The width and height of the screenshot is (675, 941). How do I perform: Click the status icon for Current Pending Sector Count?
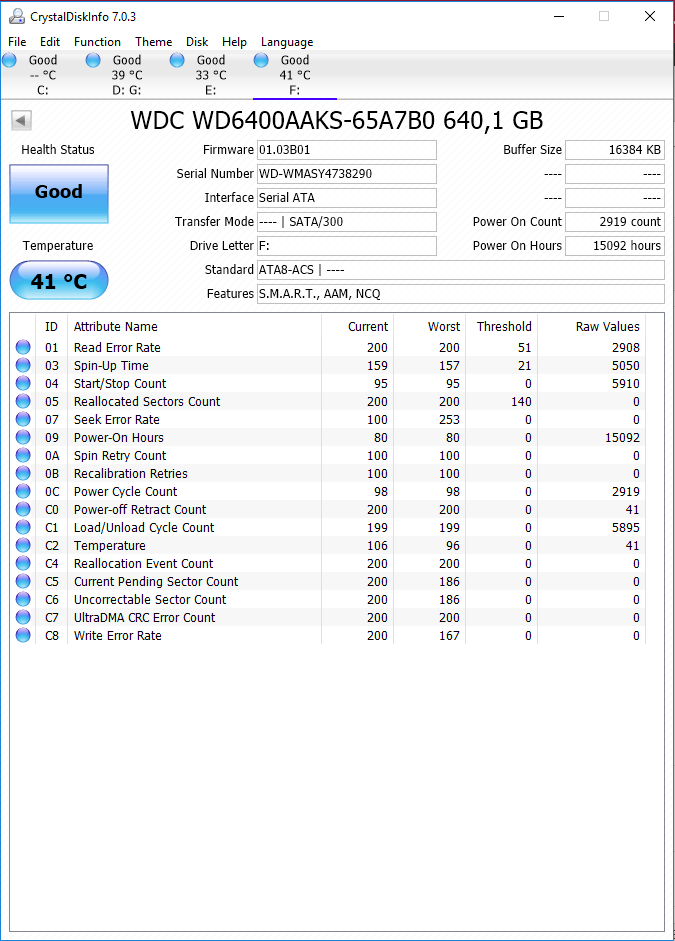pyautogui.click(x=23, y=581)
